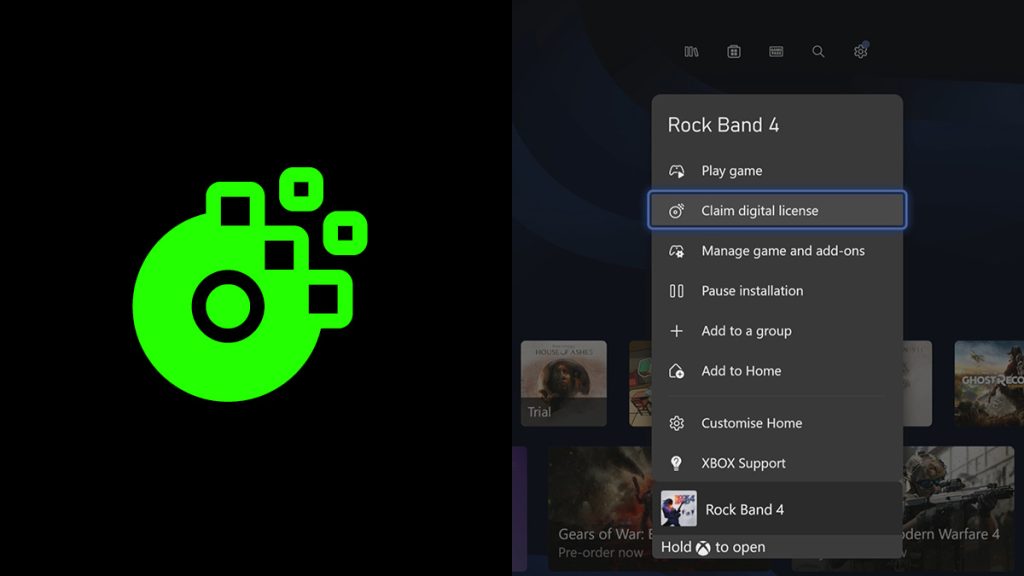The width and height of the screenshot is (1024, 576).
Task: Choose Claim digital license
Action: click(777, 210)
